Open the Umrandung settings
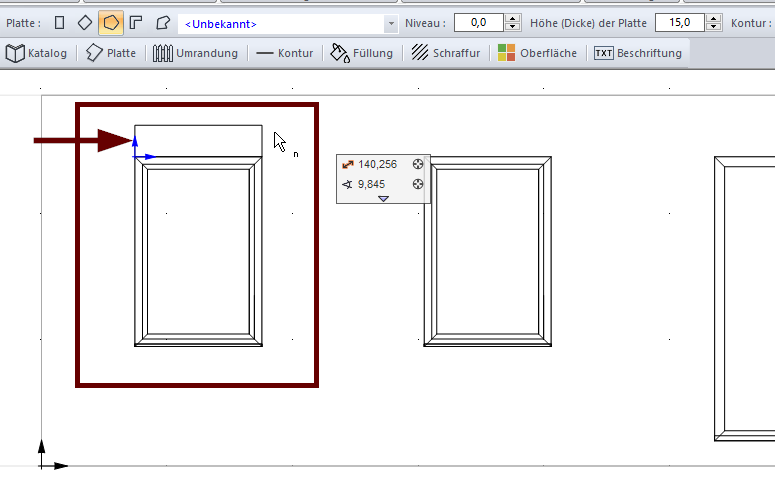Image resolution: width=775 pixels, height=488 pixels. click(x=195, y=53)
